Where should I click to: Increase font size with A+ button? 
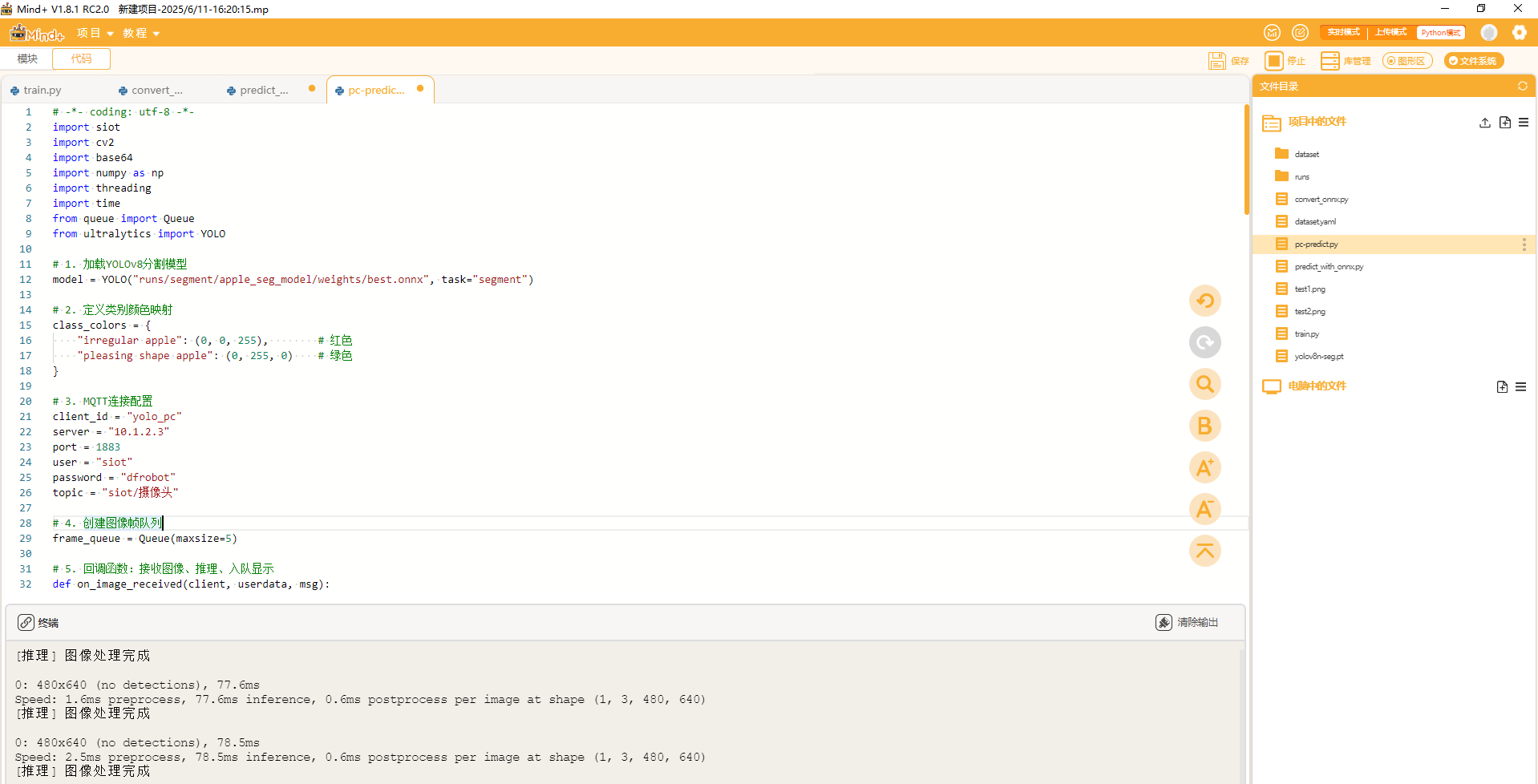coord(1204,467)
